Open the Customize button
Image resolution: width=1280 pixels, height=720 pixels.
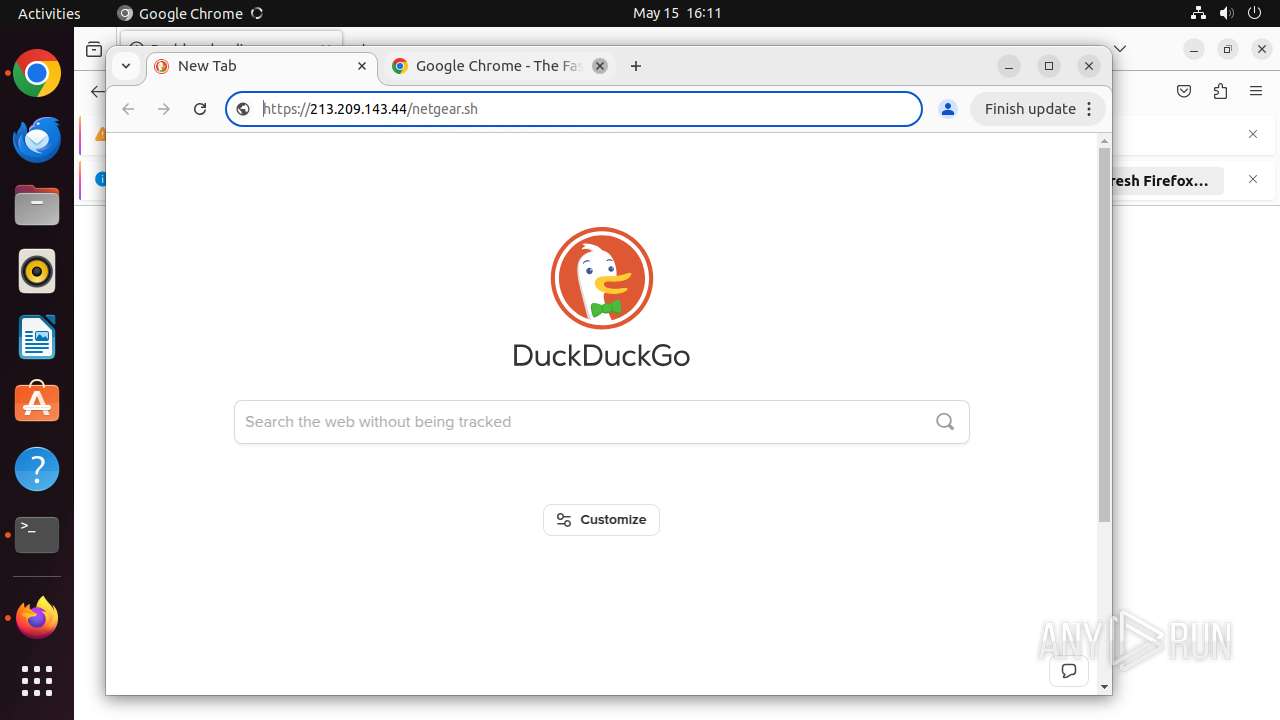tap(601, 520)
